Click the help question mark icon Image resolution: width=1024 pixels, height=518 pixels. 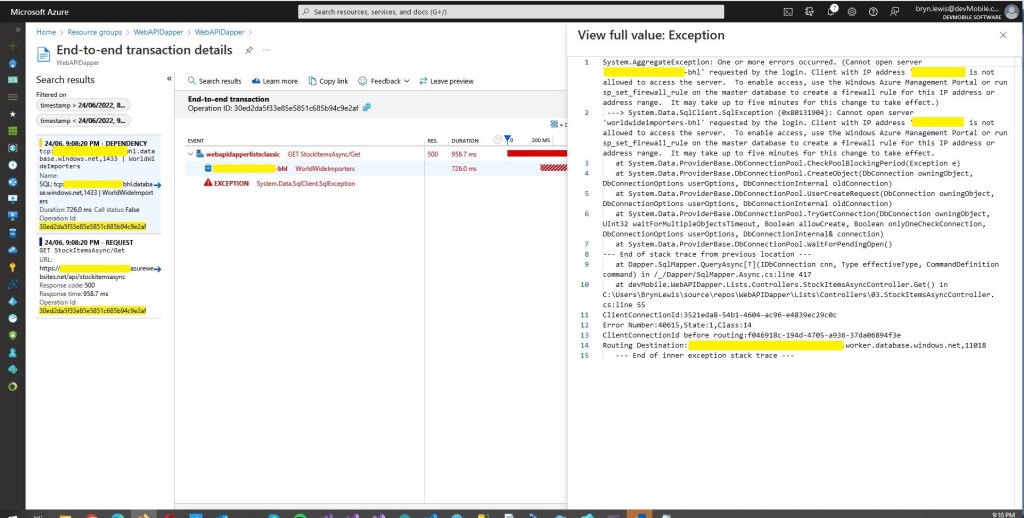(875, 12)
